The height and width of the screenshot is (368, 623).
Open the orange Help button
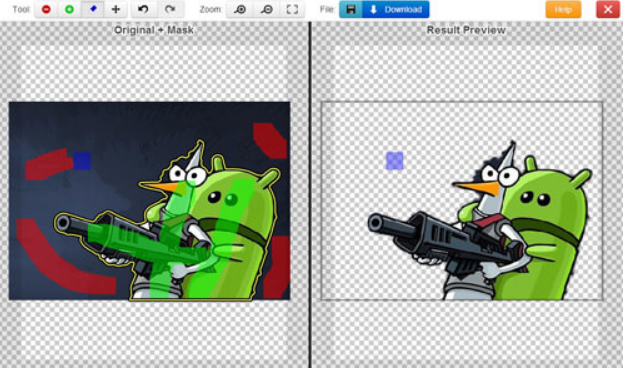pos(563,9)
